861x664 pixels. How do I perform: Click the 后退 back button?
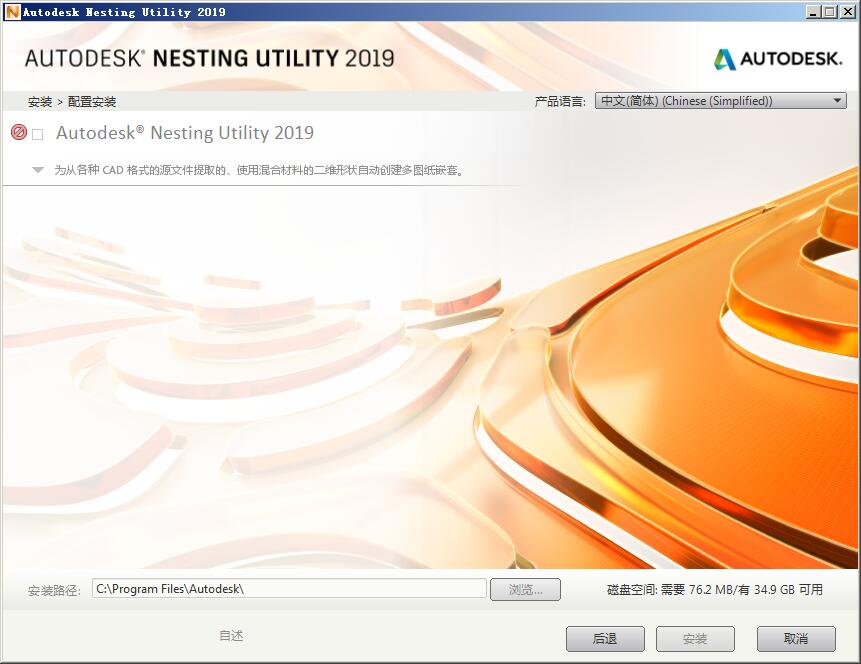(605, 639)
